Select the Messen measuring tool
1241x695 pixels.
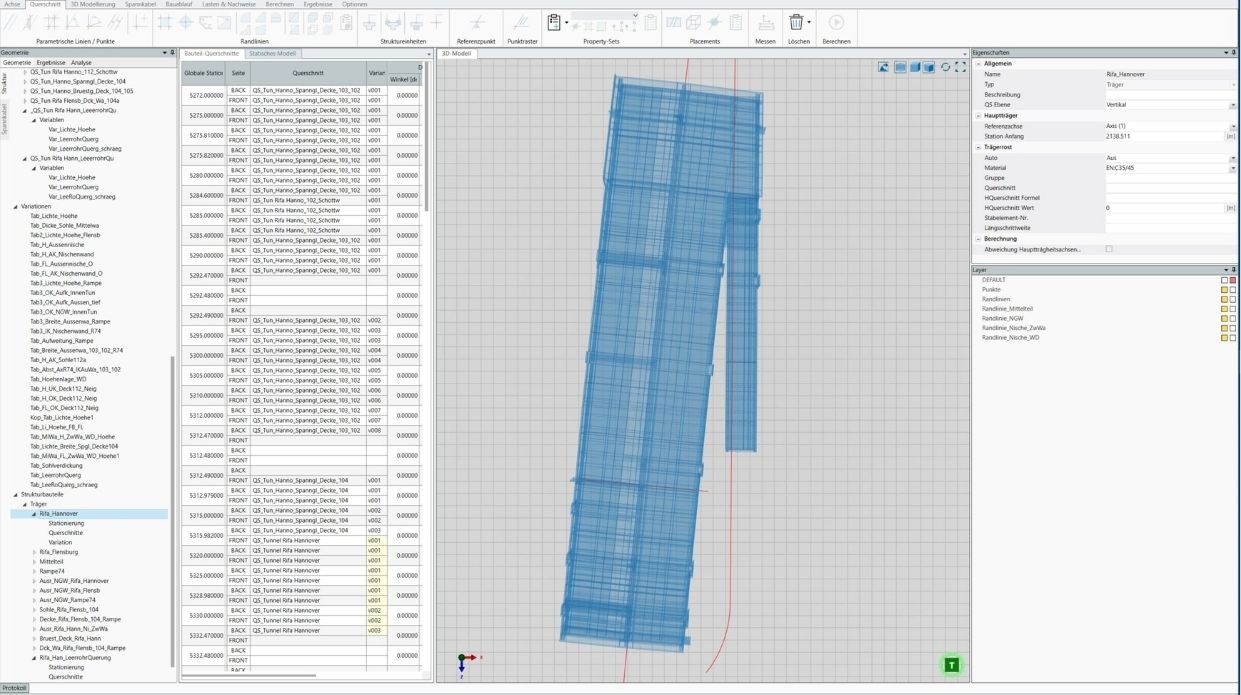(x=765, y=22)
